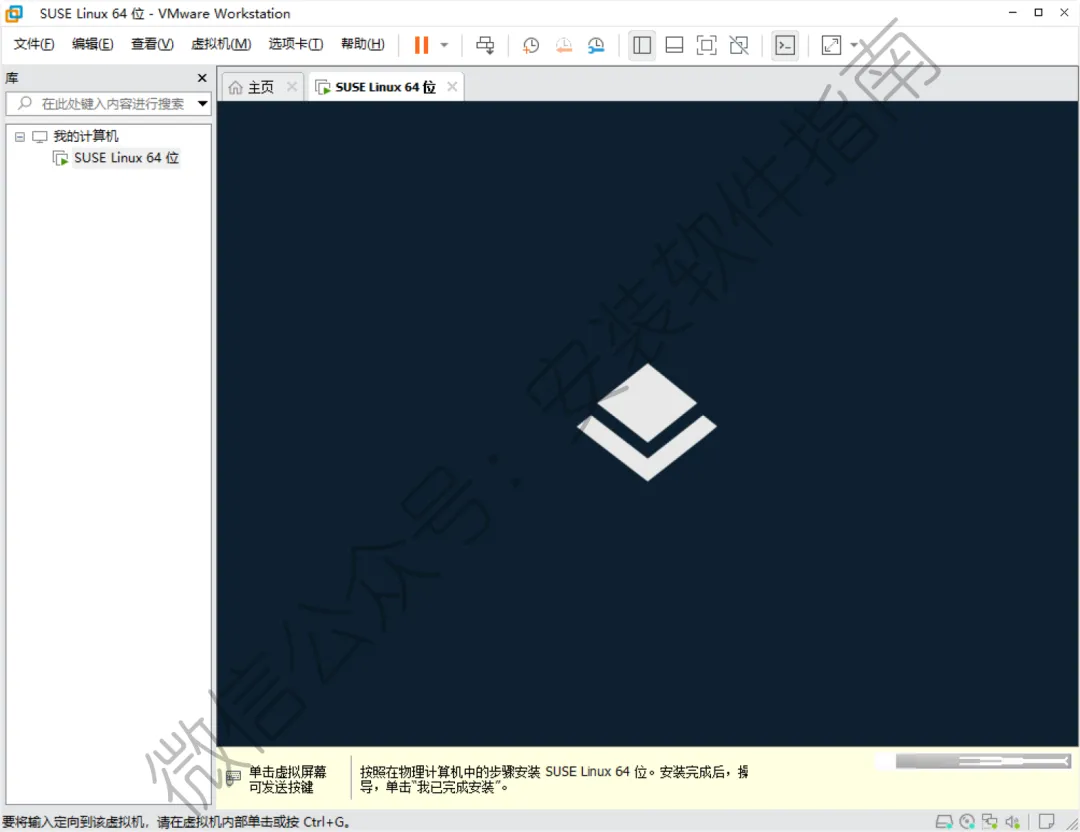Click the hard disk status icon
Viewport: 1080px width, 832px height.
click(x=944, y=822)
